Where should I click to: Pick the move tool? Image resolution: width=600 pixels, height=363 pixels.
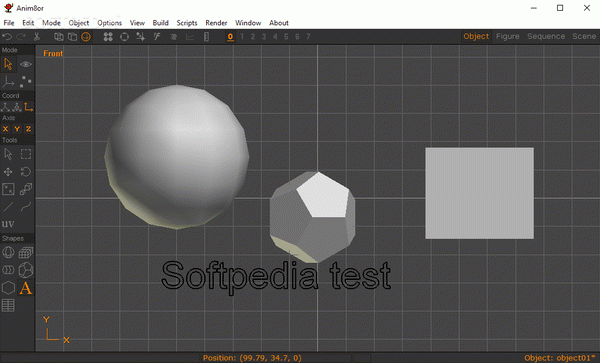click(8, 172)
